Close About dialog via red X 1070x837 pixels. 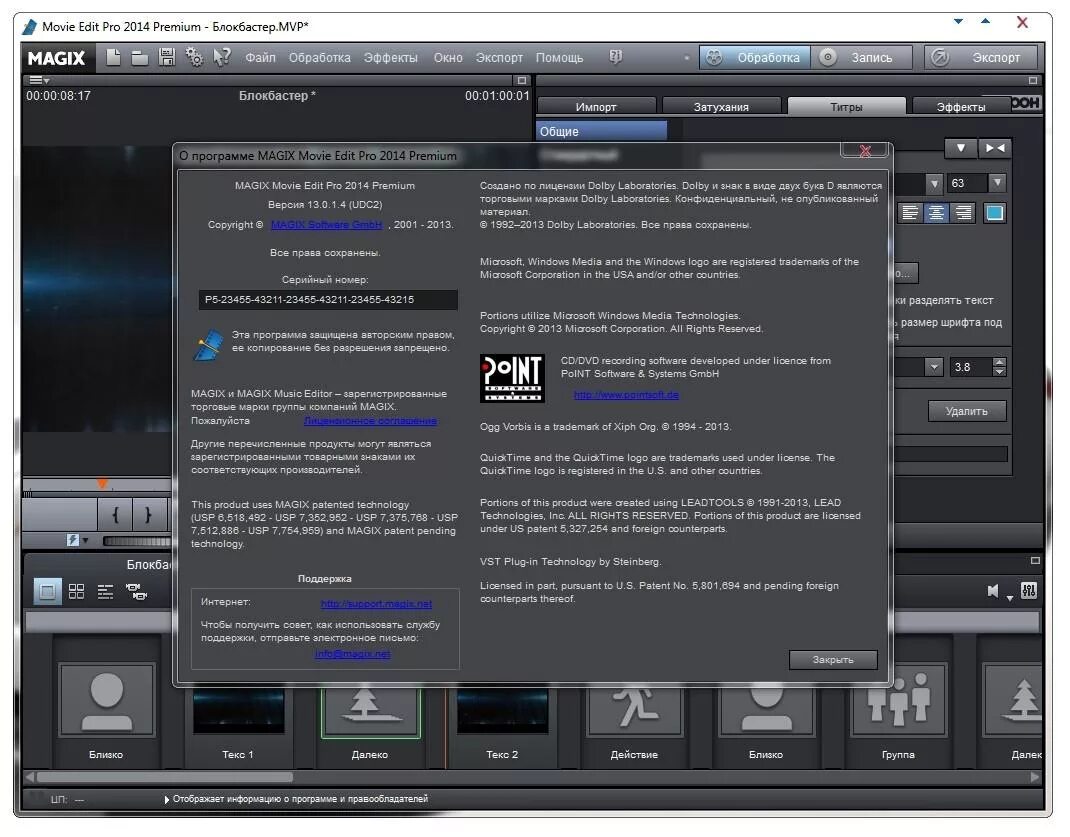click(865, 151)
